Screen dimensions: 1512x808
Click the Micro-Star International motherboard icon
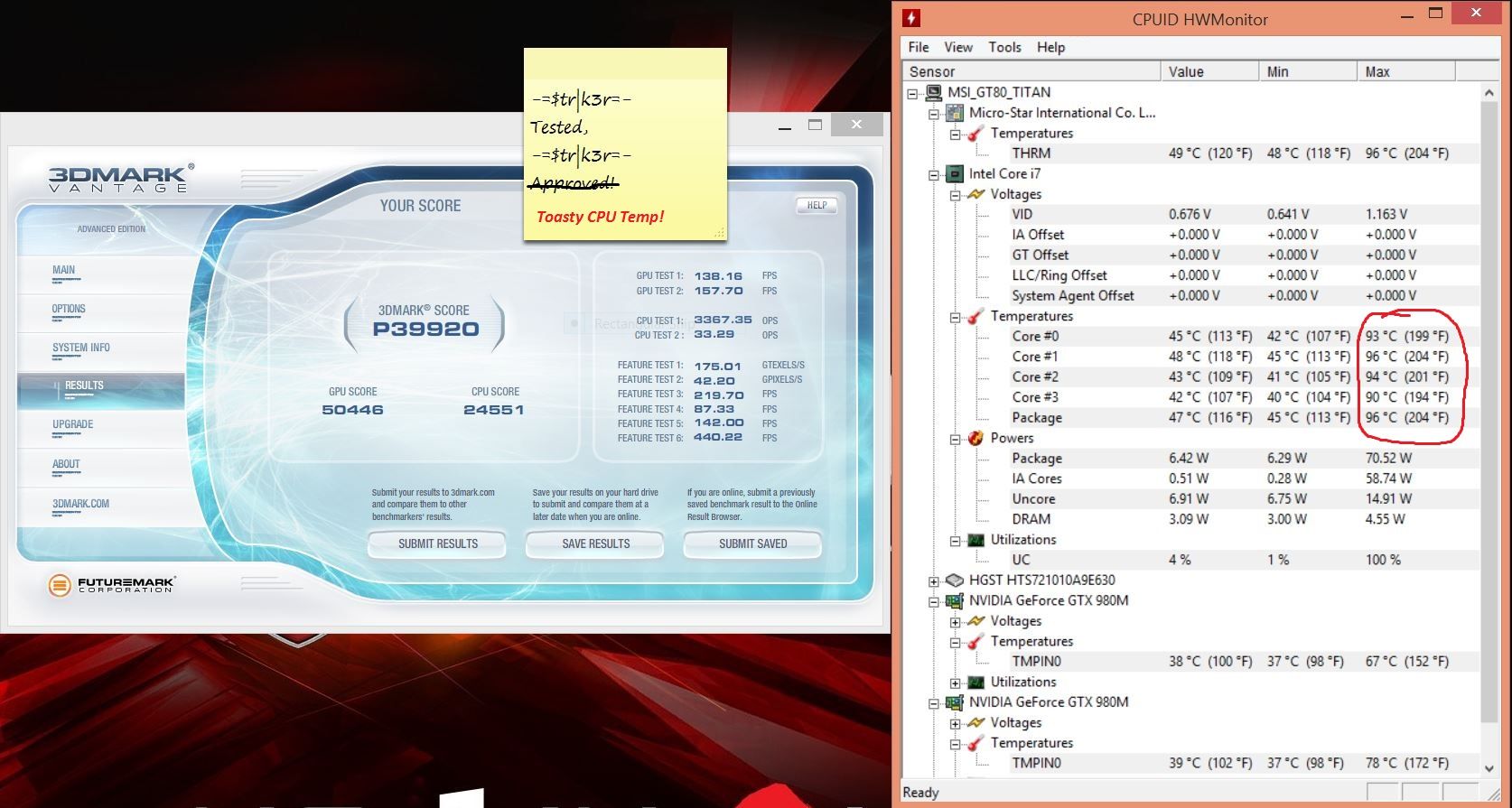[954, 113]
